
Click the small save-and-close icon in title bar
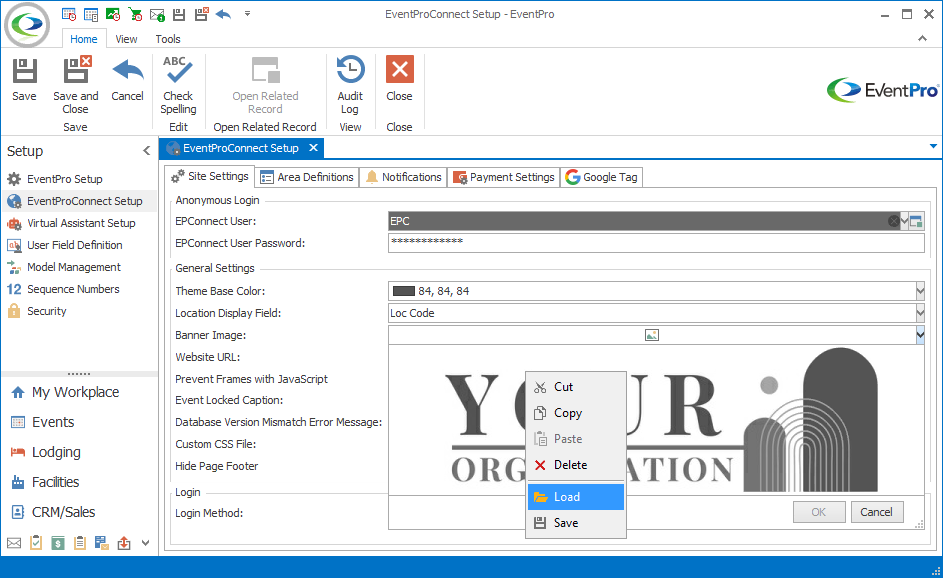201,14
